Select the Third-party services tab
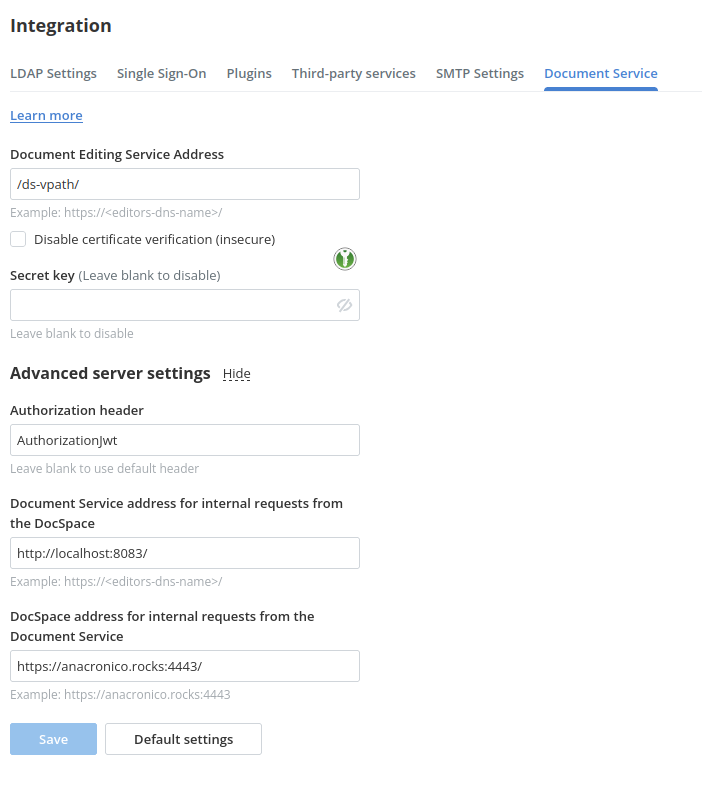This screenshot has width=702, height=785. coord(353,73)
